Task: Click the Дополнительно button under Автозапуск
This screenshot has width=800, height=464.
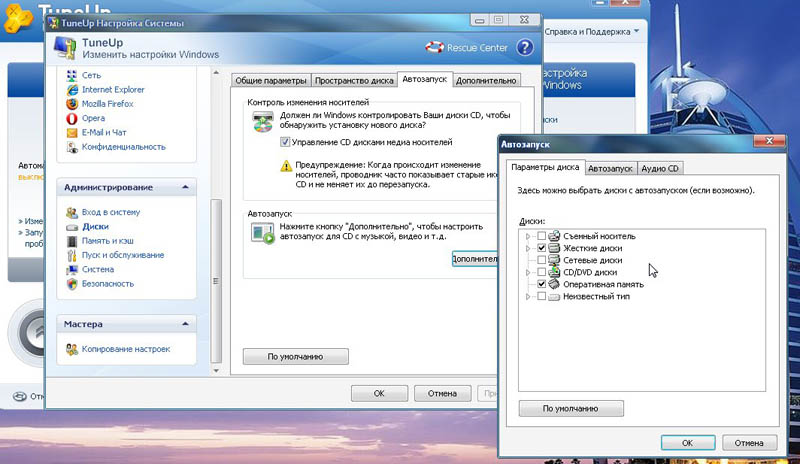Action: pyautogui.click(x=474, y=259)
